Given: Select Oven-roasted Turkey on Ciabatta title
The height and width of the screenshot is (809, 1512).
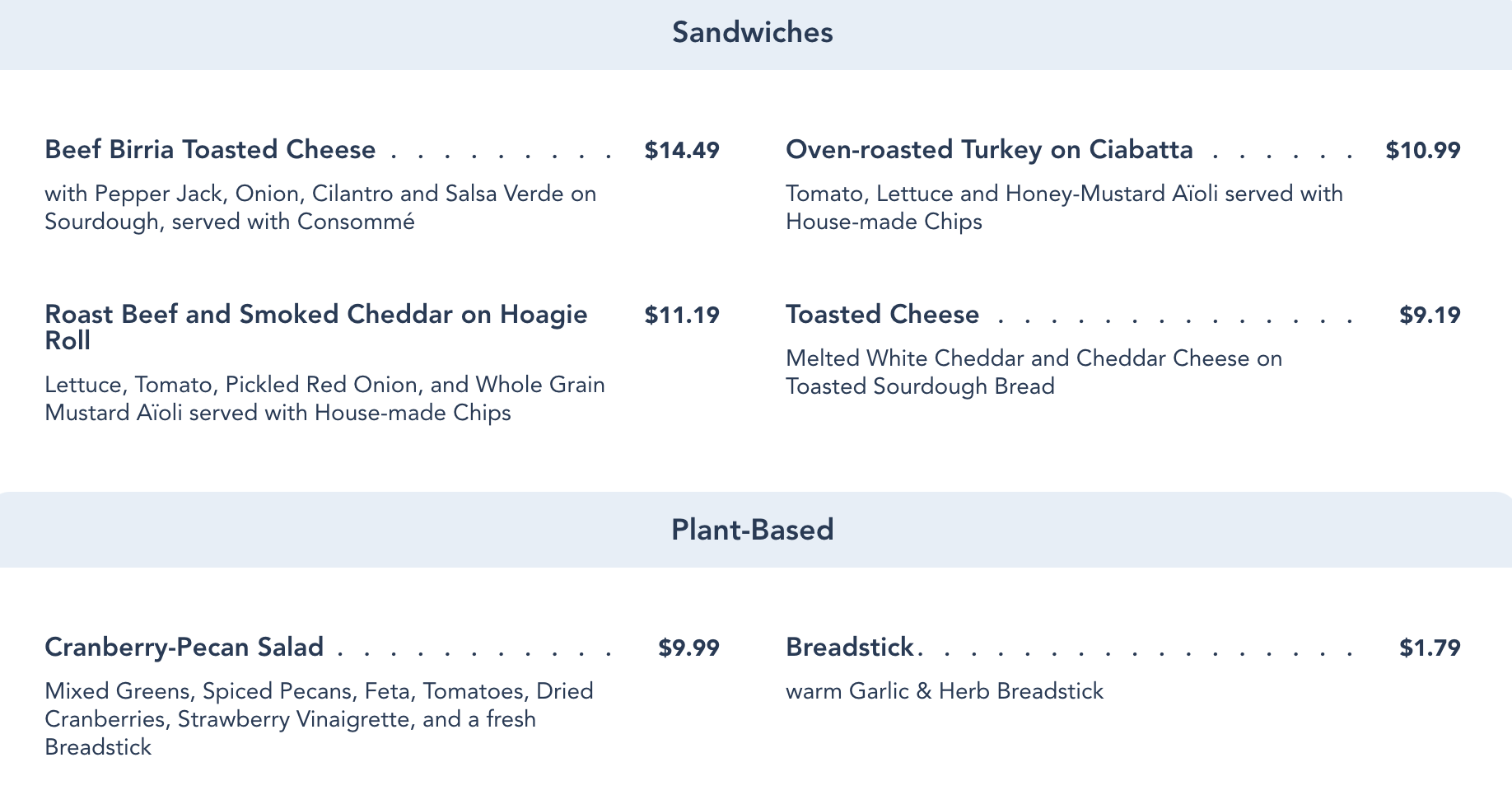Looking at the screenshot, I should click(x=989, y=150).
